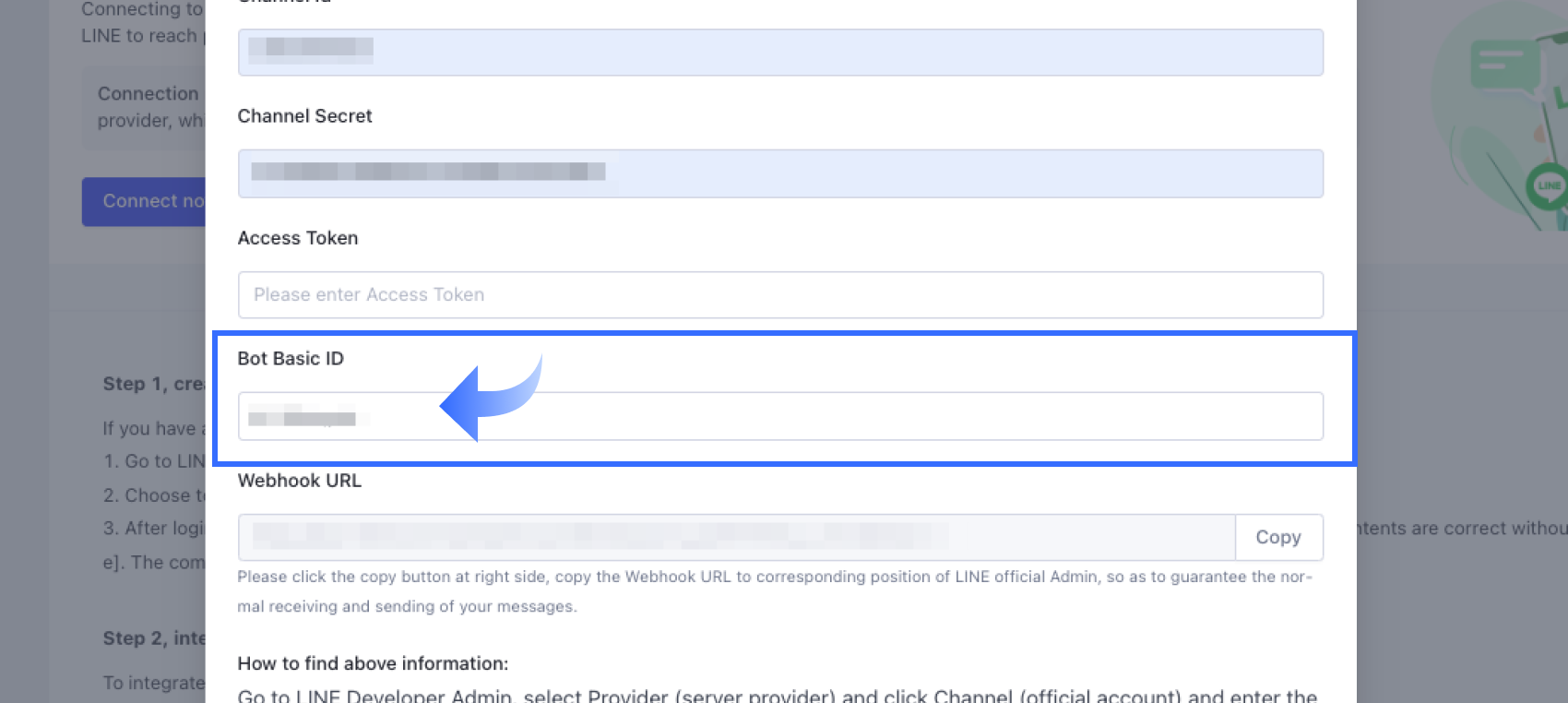Click the blue Connect now button
Image resolution: width=1568 pixels, height=703 pixels.
pos(144,201)
